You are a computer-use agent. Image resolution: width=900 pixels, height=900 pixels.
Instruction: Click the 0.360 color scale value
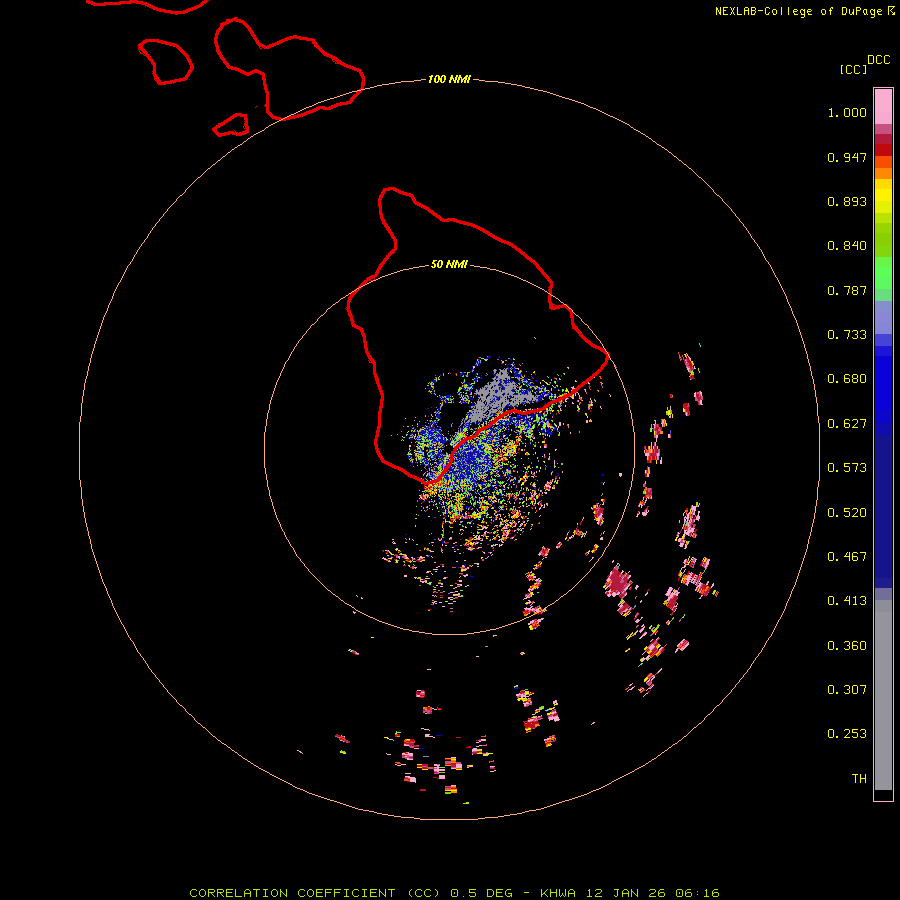pyautogui.click(x=847, y=646)
